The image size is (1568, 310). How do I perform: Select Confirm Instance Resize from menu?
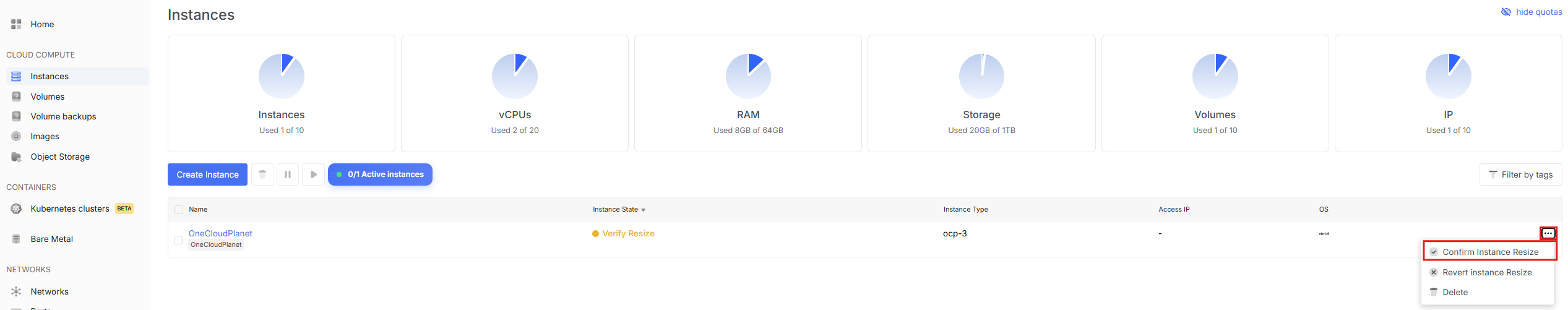coord(1489,252)
